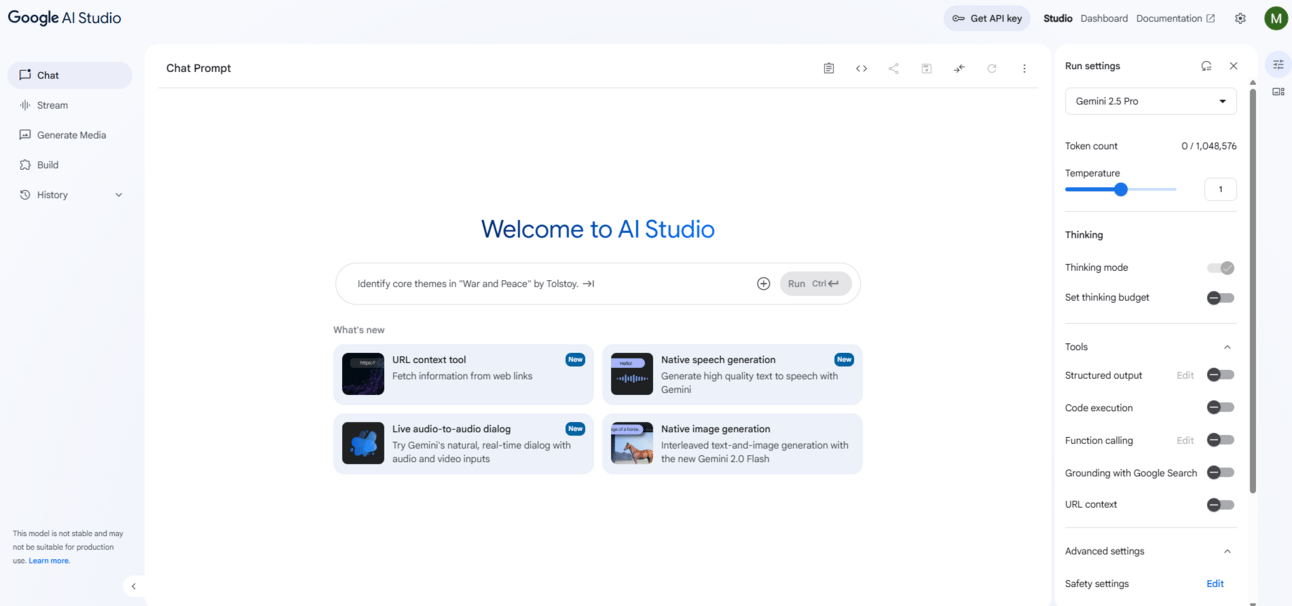The width and height of the screenshot is (1292, 606).
Task: Open Documentation link in header
Action: coord(1175,18)
